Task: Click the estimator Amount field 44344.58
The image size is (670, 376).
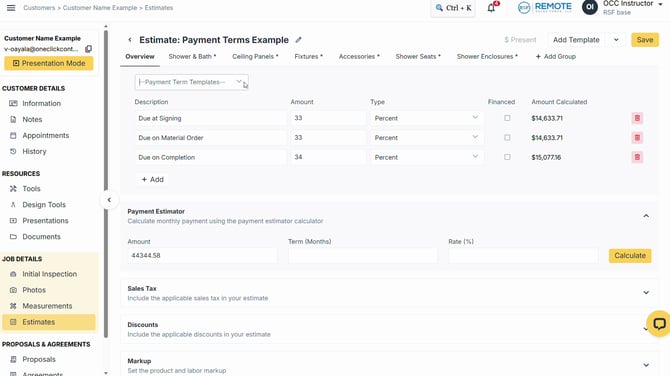Action: [202, 256]
